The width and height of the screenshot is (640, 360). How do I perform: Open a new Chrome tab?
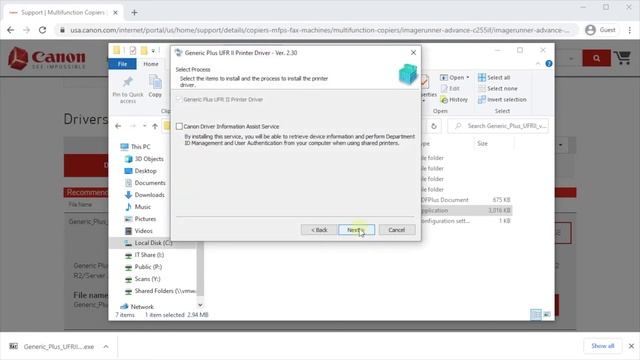point(134,13)
